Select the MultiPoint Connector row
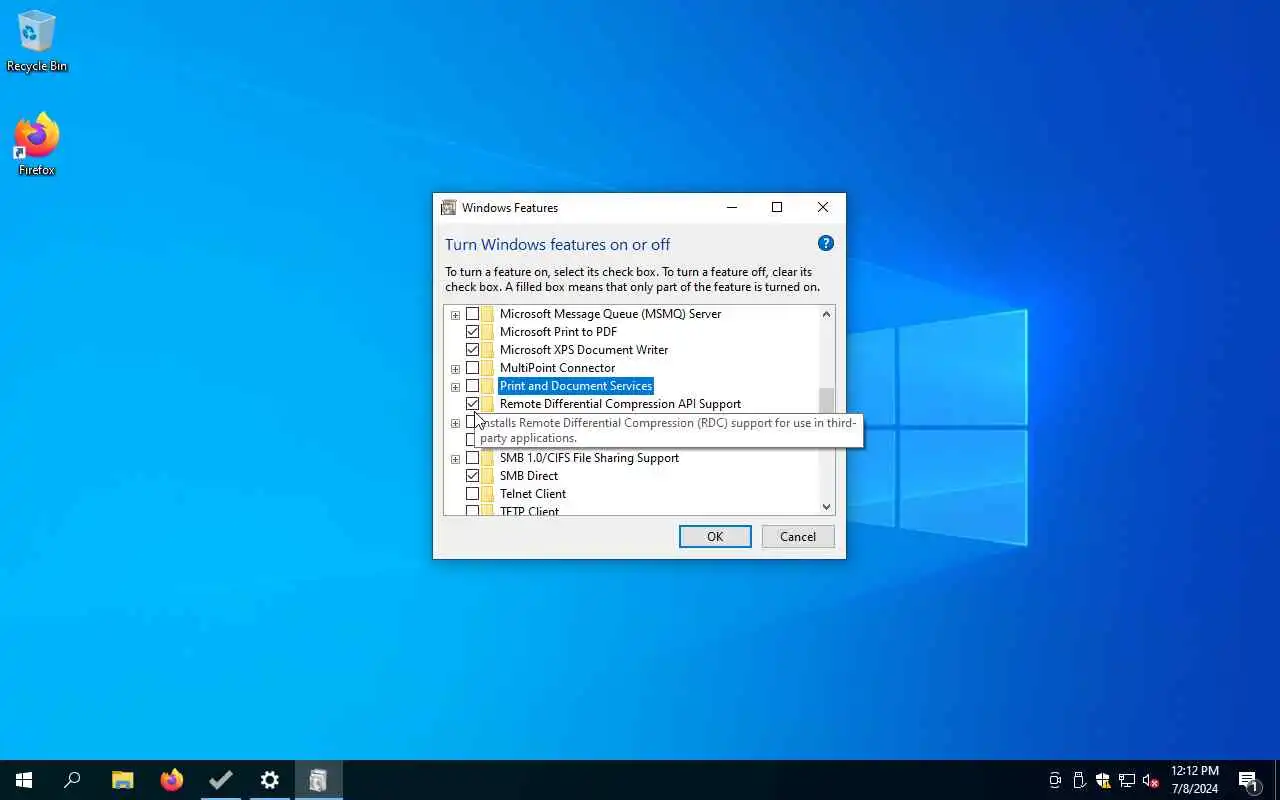The width and height of the screenshot is (1280, 800). tap(557, 368)
